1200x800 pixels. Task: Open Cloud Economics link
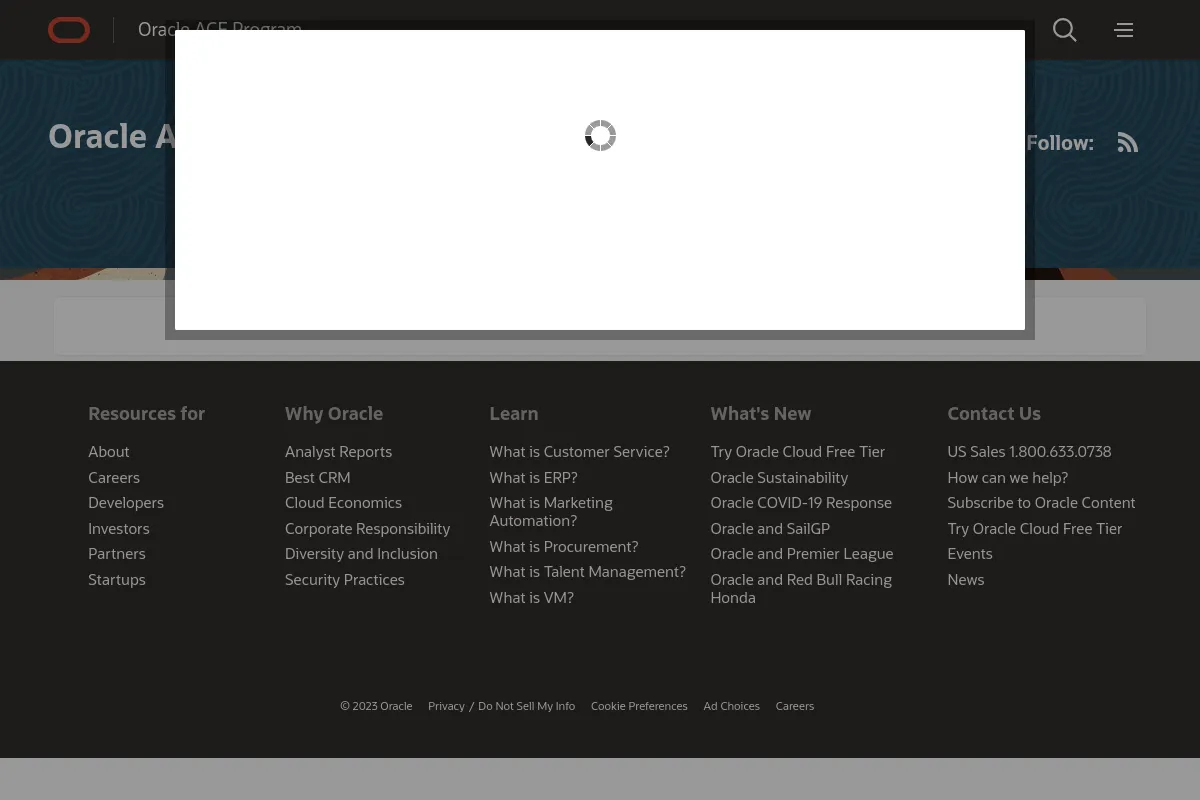pyautogui.click(x=343, y=503)
